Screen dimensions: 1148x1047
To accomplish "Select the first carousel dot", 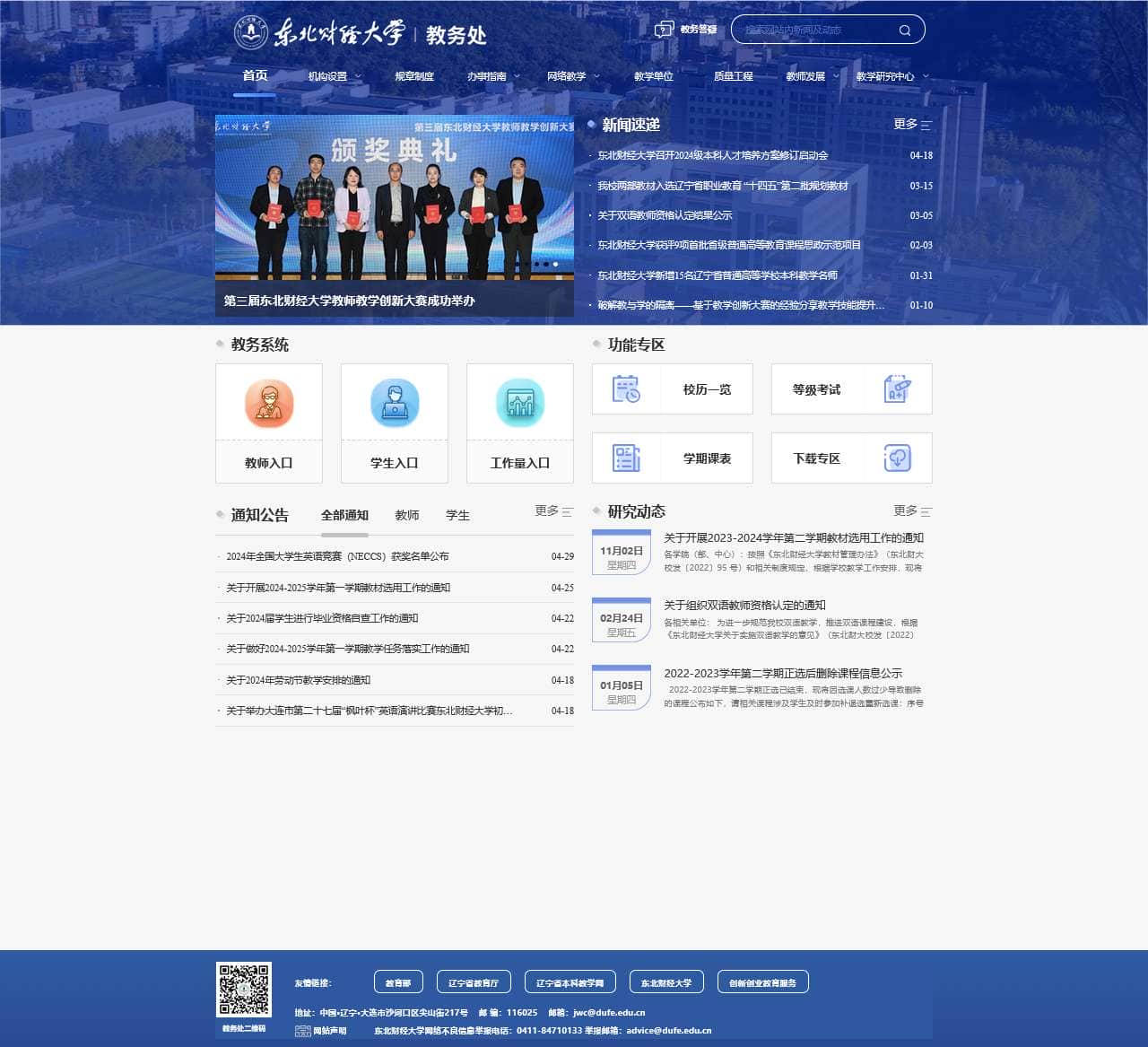I will coord(537,264).
